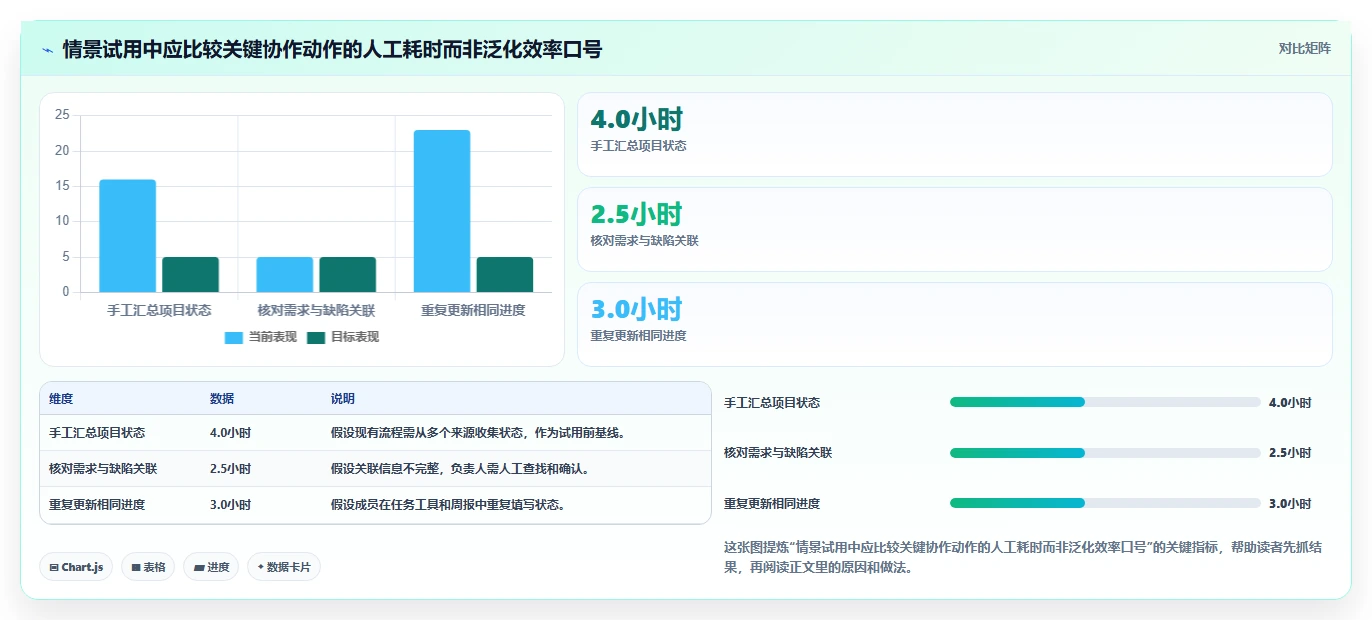Screen dimensions: 1372x620
Task: Click the progress bar for 重复更新相同进度
Action: 1105,503
